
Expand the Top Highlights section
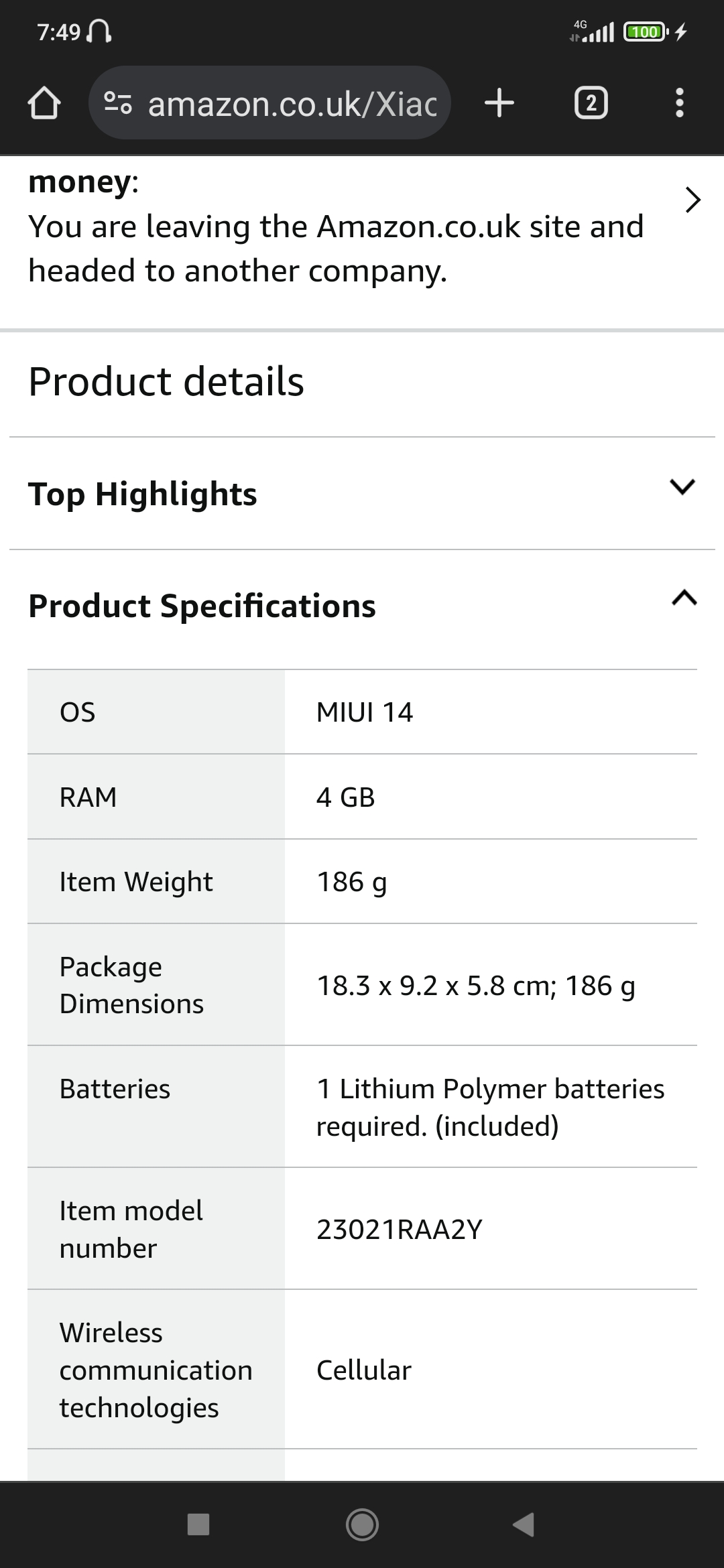coord(682,486)
